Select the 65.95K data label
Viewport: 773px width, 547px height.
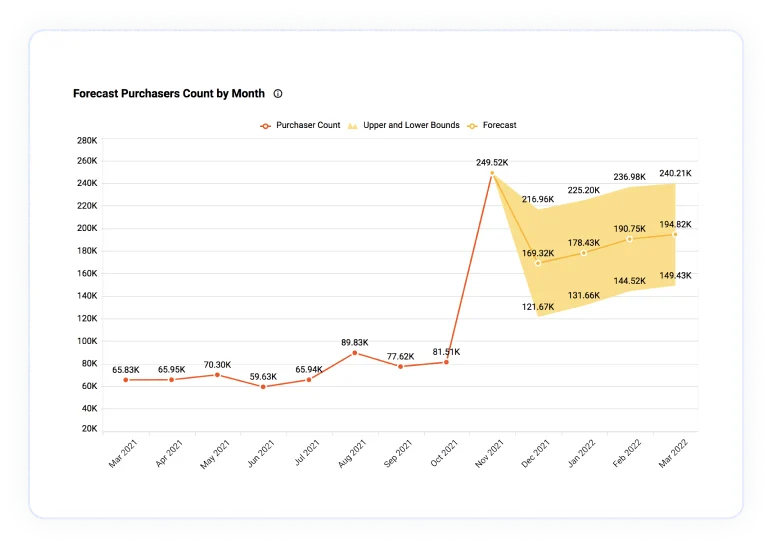point(172,370)
